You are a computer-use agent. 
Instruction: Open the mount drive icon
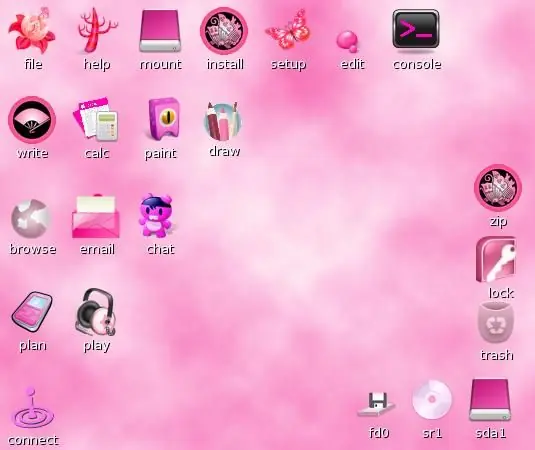coord(160,31)
